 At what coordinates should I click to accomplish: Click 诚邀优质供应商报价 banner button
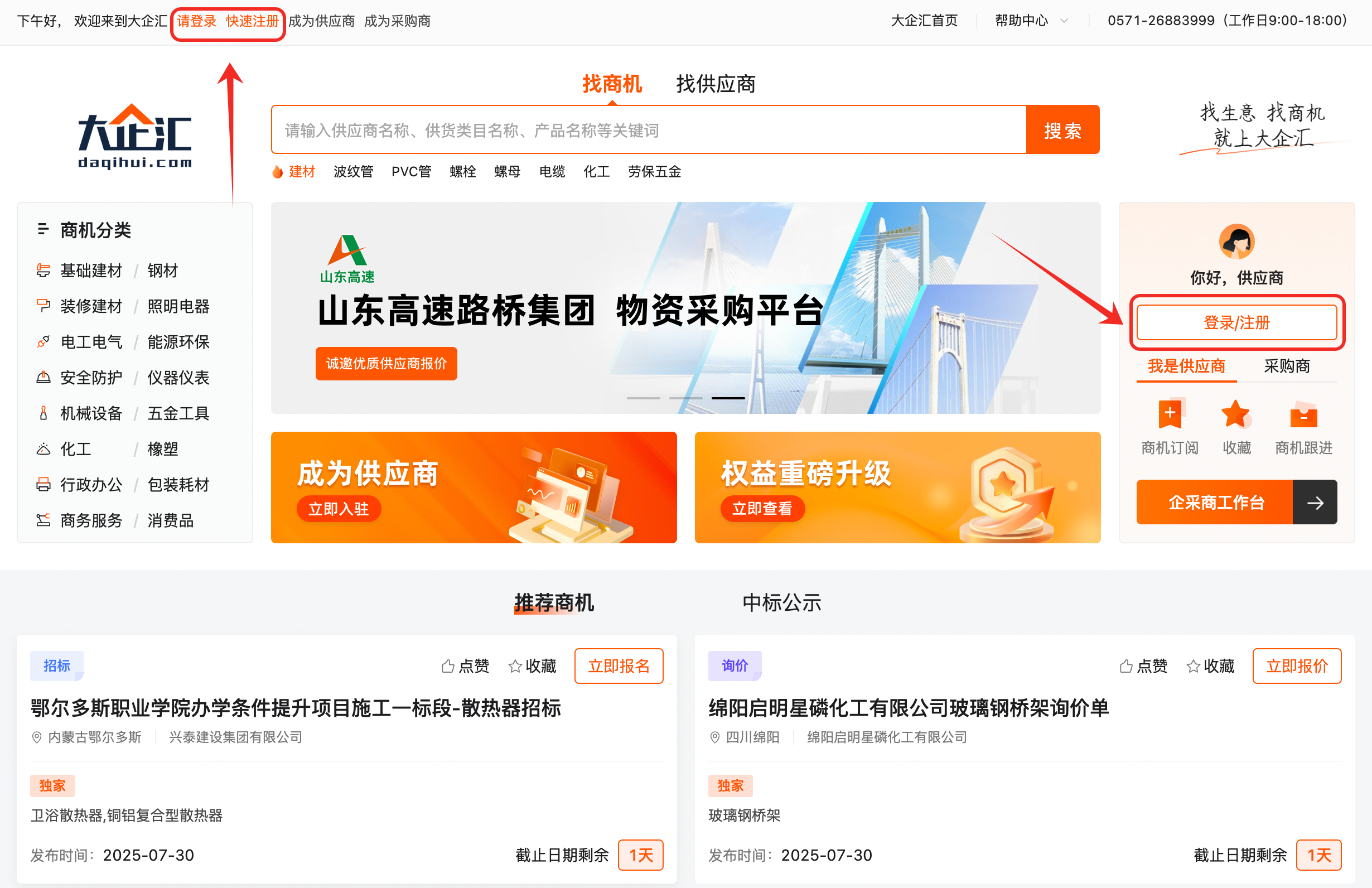tap(387, 363)
